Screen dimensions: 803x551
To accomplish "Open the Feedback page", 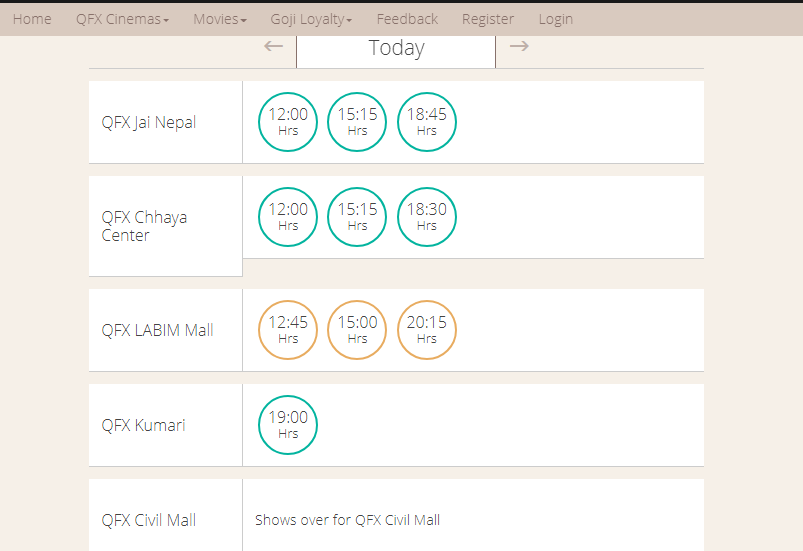I will pyautogui.click(x=407, y=19).
